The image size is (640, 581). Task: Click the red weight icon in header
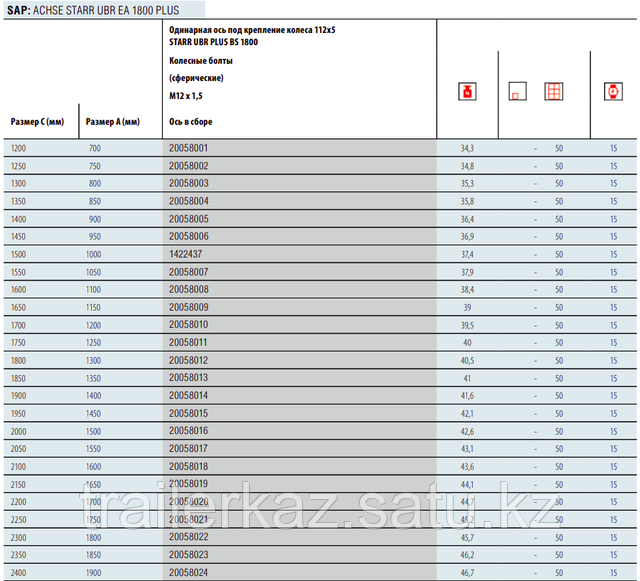(x=467, y=91)
